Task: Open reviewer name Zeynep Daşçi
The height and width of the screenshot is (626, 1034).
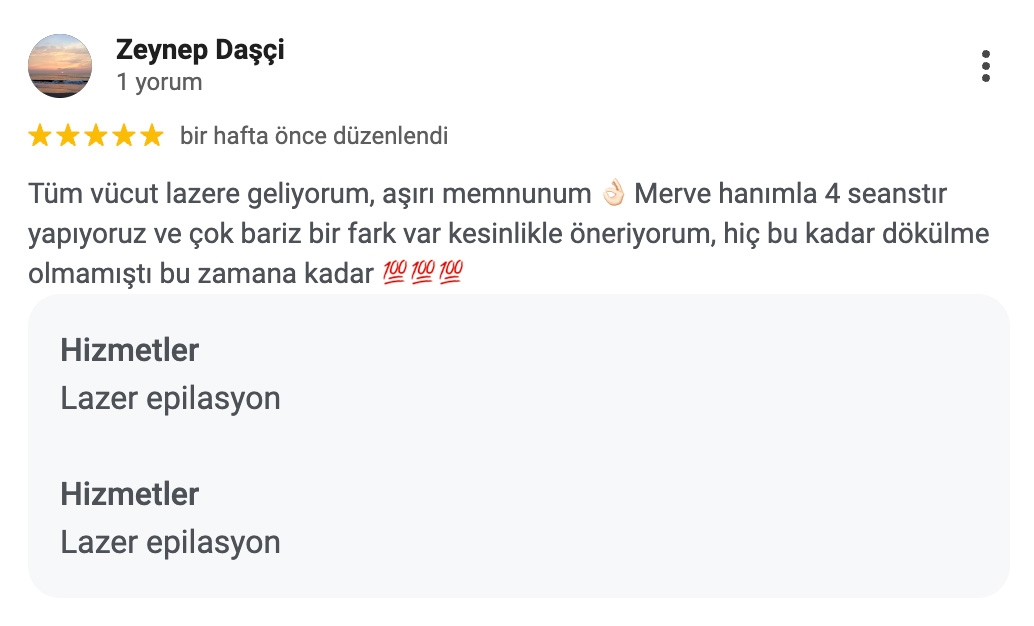Action: click(x=200, y=49)
